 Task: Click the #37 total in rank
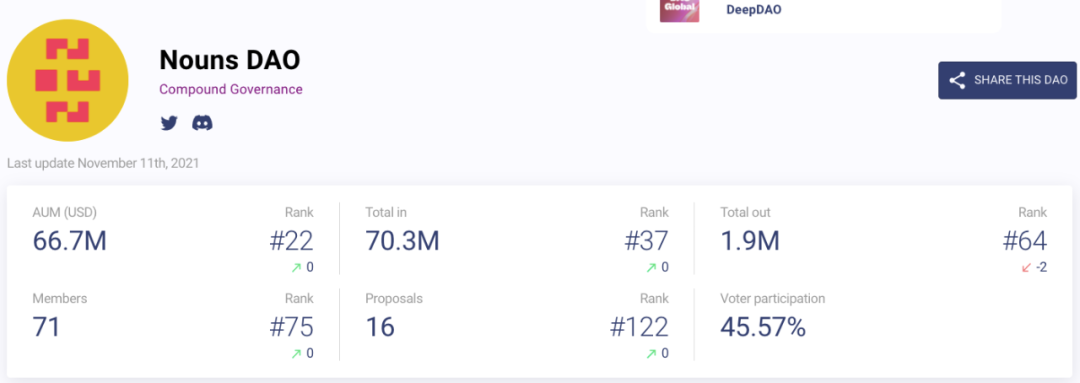[646, 241]
